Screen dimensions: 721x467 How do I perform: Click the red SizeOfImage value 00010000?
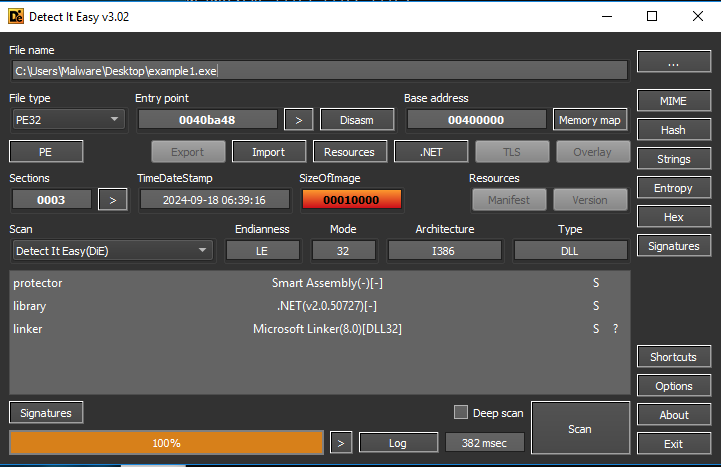[x=351, y=200]
